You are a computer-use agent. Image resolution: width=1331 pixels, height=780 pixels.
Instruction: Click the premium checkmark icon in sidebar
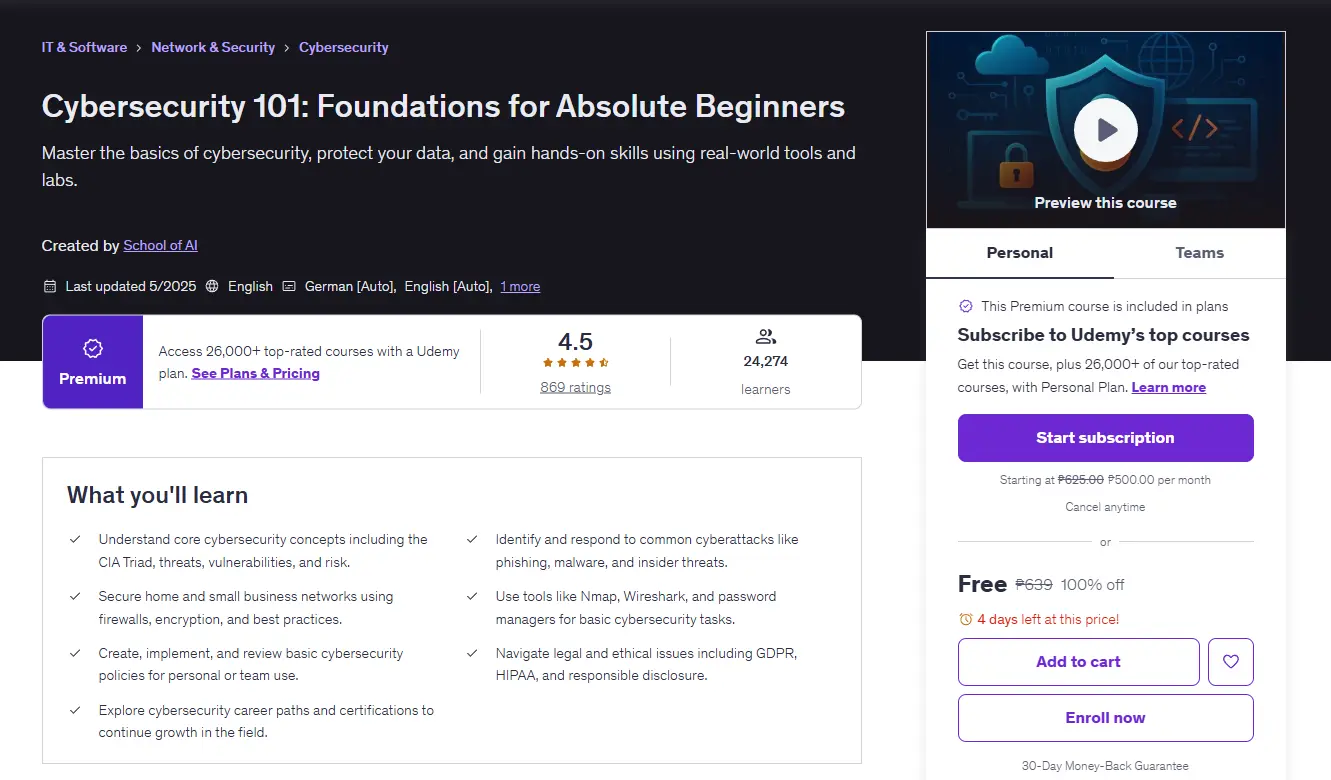pos(966,306)
